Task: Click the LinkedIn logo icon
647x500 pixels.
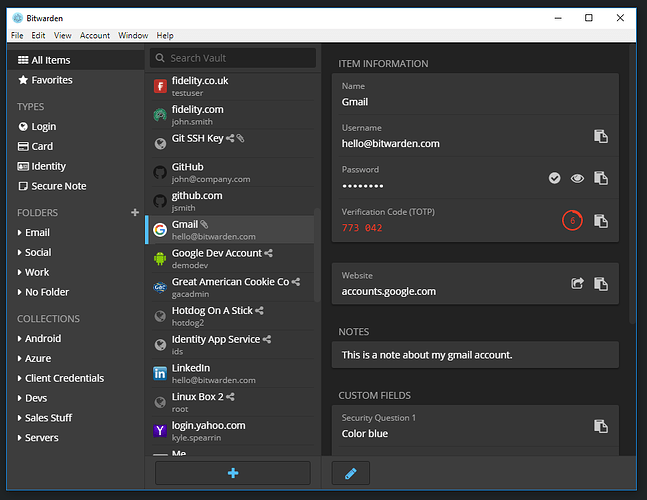Action: [160, 373]
